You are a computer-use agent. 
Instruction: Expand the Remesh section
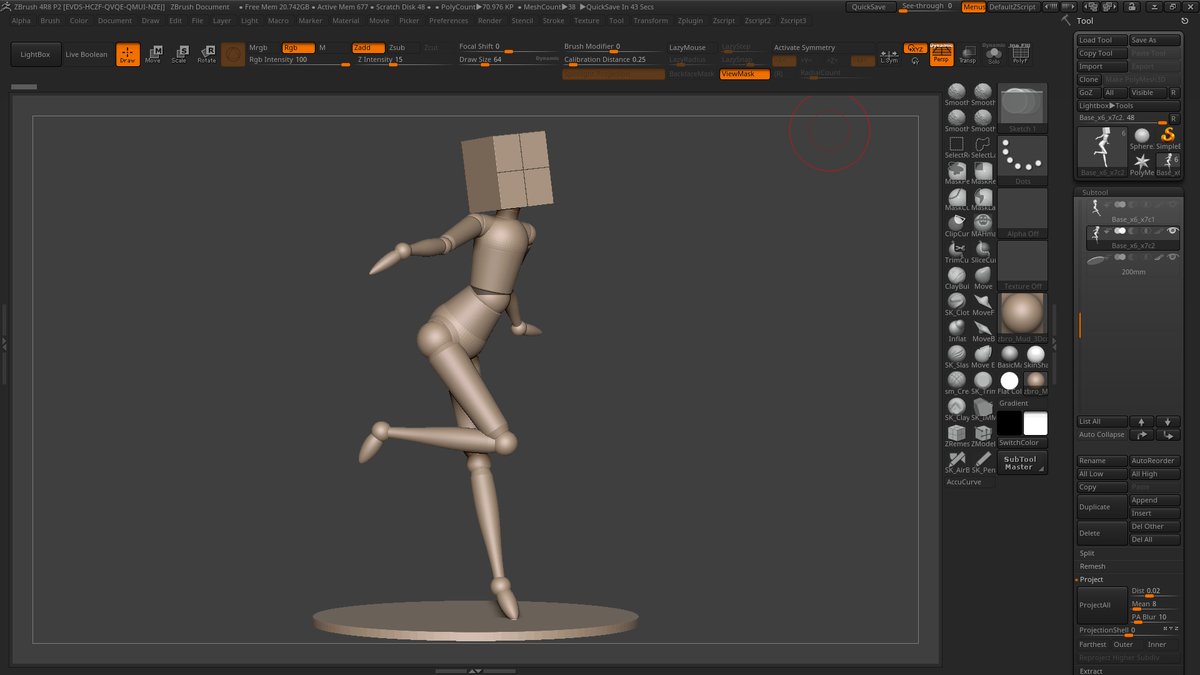[1092, 566]
